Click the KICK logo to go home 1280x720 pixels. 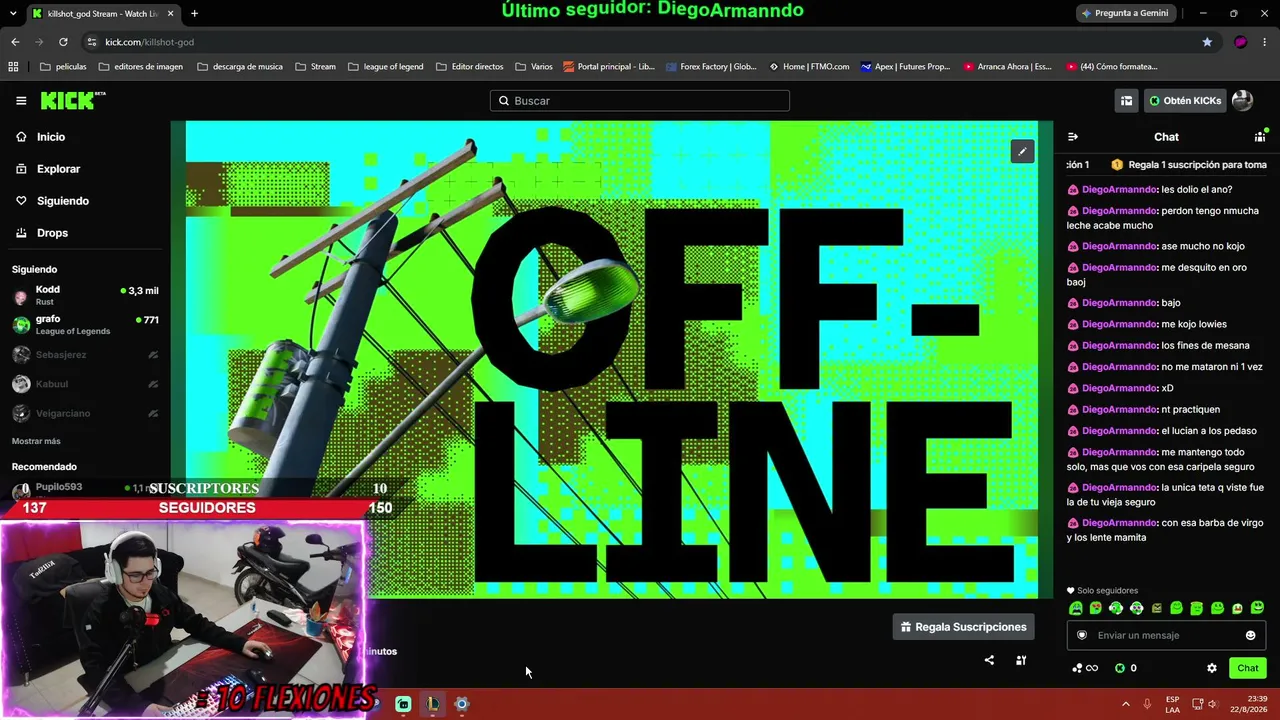72,100
